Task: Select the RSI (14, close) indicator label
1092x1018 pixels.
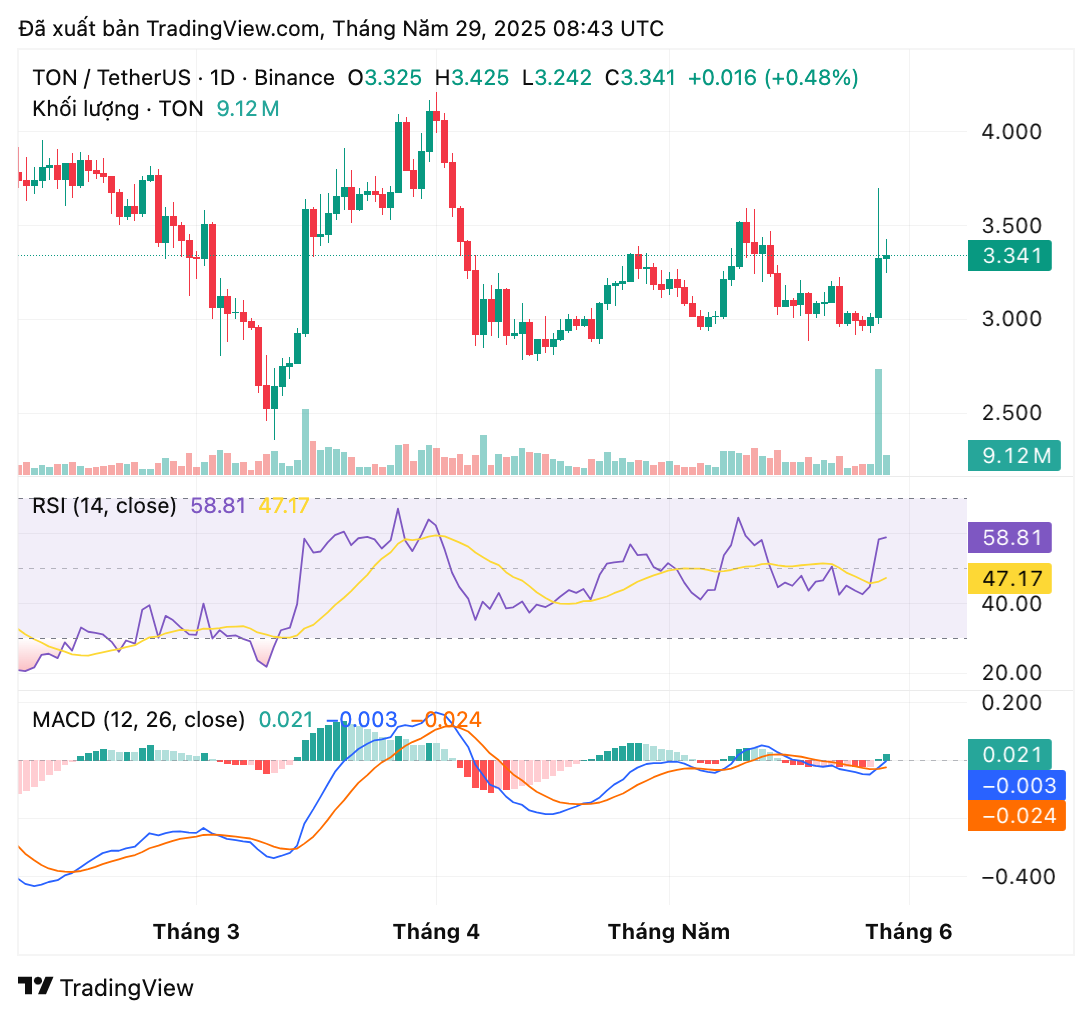Action: click(102, 506)
